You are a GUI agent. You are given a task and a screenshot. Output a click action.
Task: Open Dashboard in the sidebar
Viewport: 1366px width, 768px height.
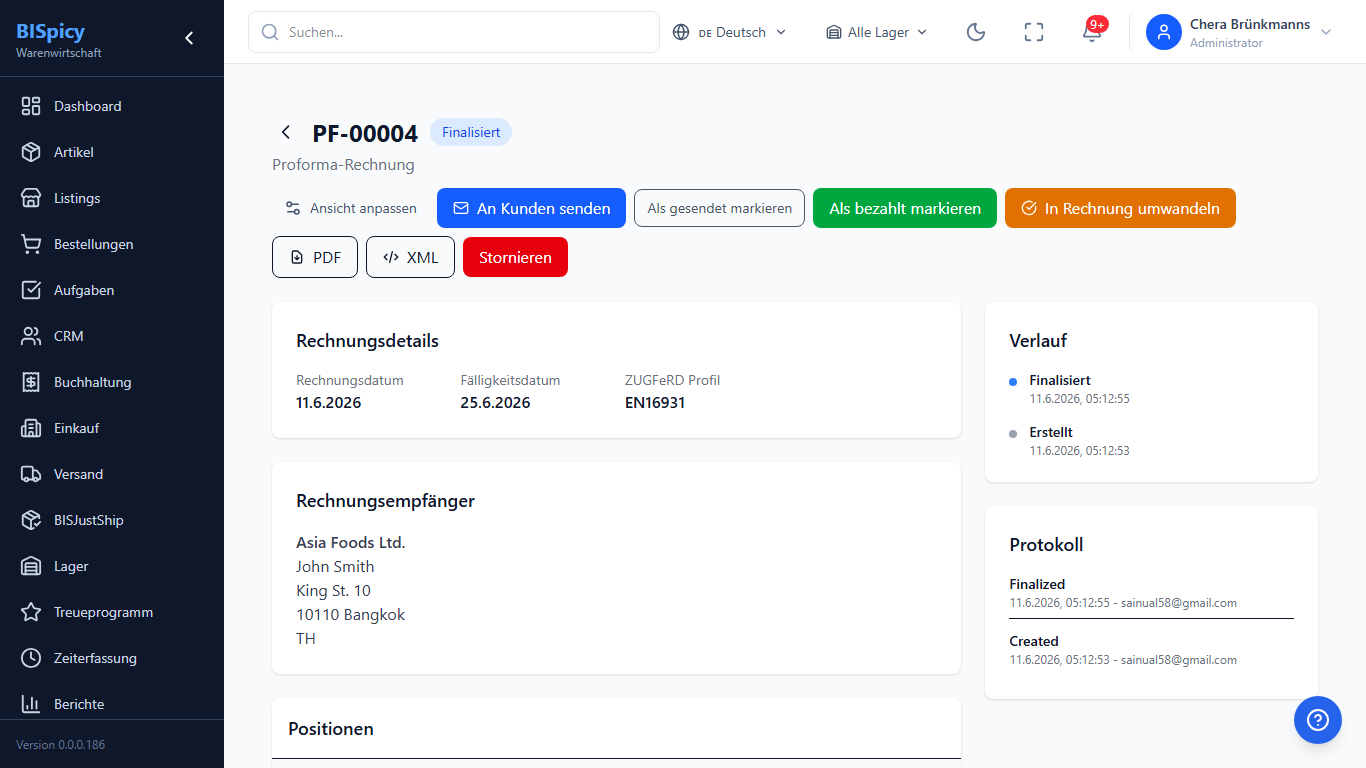112,106
